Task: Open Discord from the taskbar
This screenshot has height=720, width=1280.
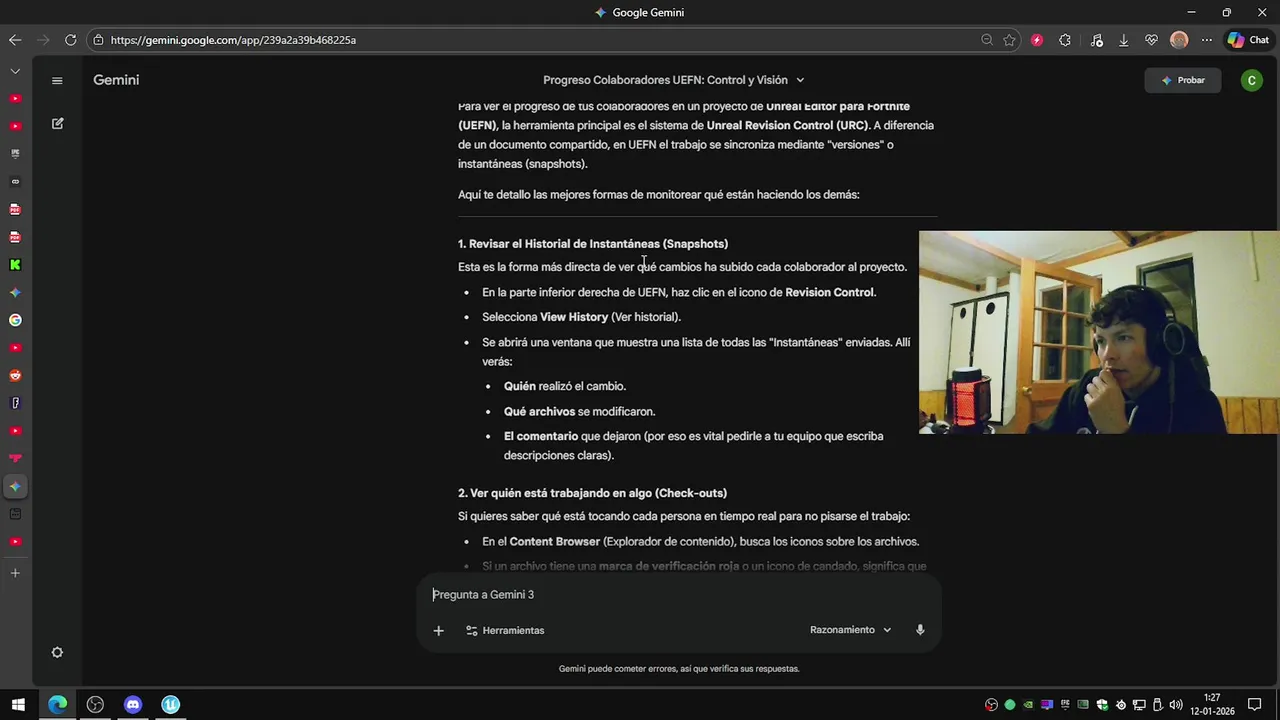Action: pos(133,704)
